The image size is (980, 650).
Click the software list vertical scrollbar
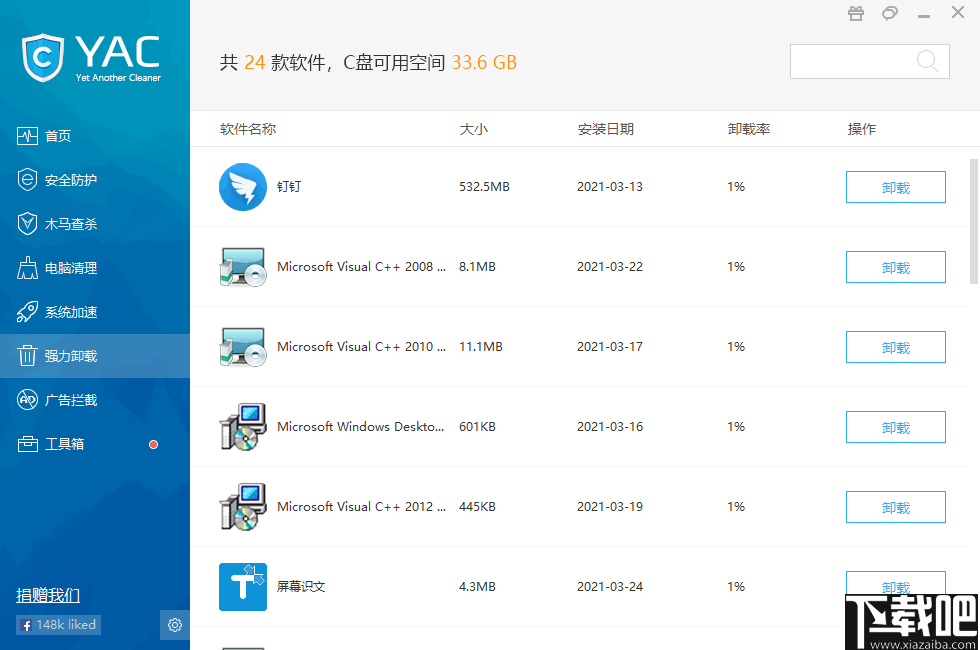974,221
